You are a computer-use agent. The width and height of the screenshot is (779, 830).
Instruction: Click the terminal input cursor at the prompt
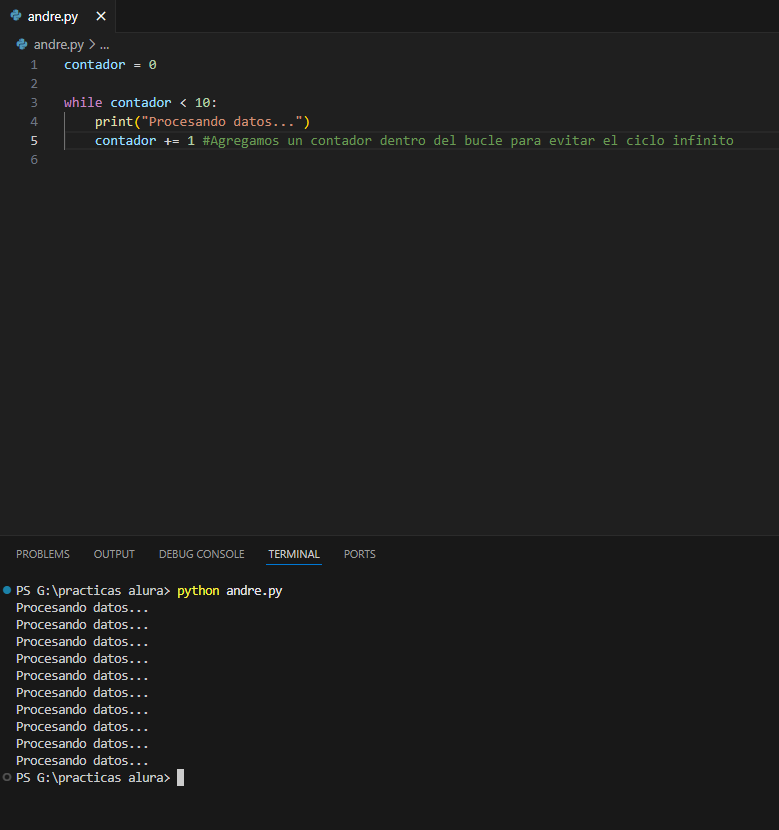click(180, 778)
